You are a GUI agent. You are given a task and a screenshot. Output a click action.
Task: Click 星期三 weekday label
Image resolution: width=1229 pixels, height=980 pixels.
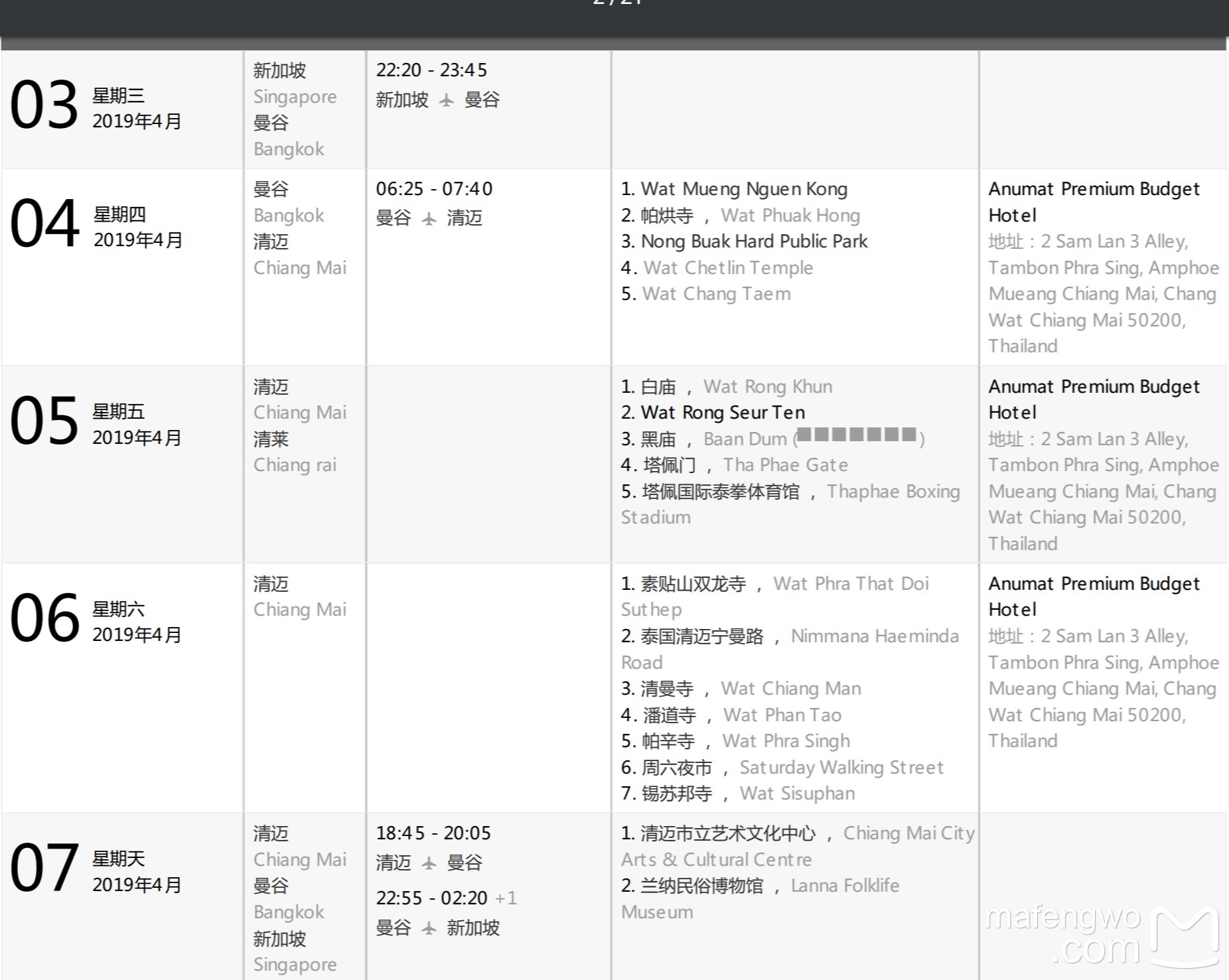[118, 96]
